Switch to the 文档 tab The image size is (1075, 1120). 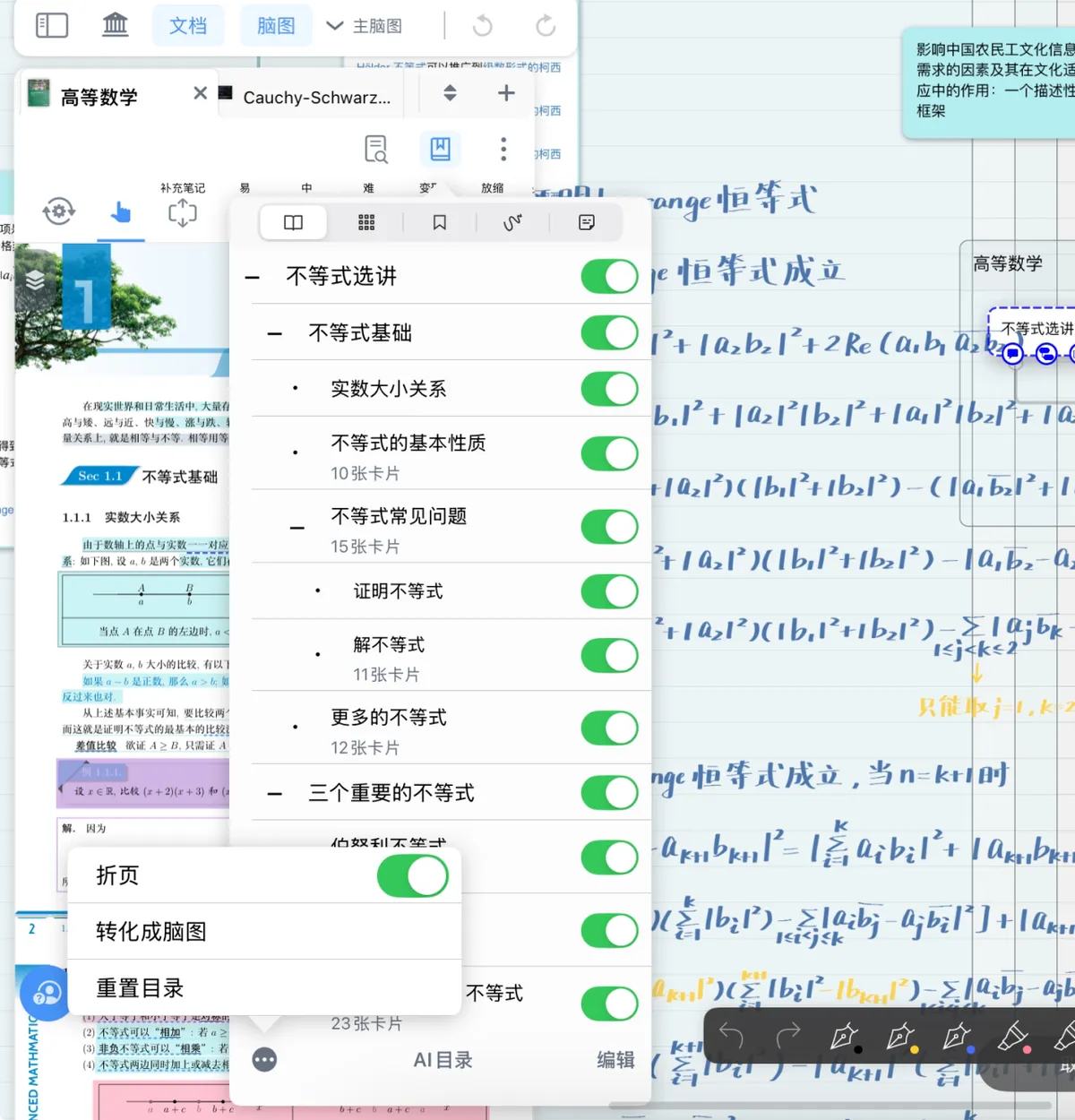(x=188, y=25)
